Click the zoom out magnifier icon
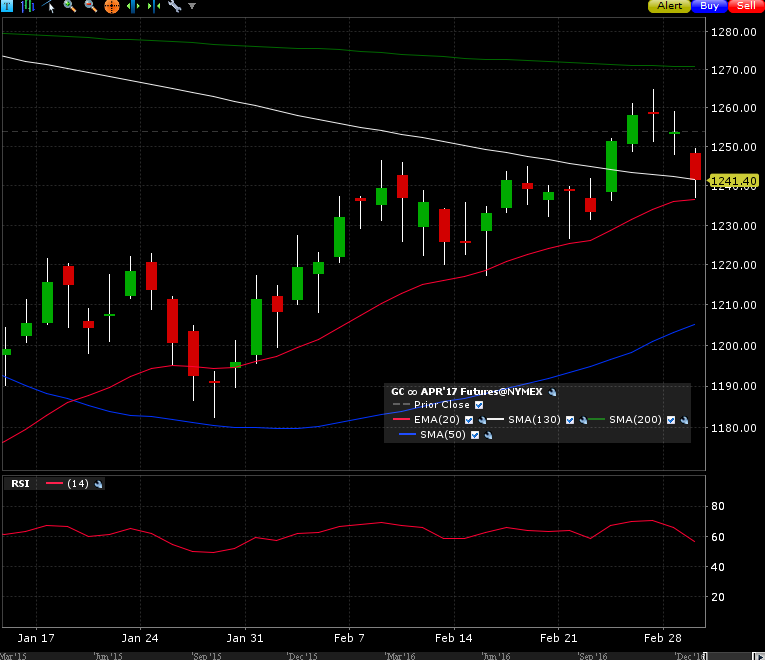Image resolution: width=765 pixels, height=660 pixels. click(90, 6)
